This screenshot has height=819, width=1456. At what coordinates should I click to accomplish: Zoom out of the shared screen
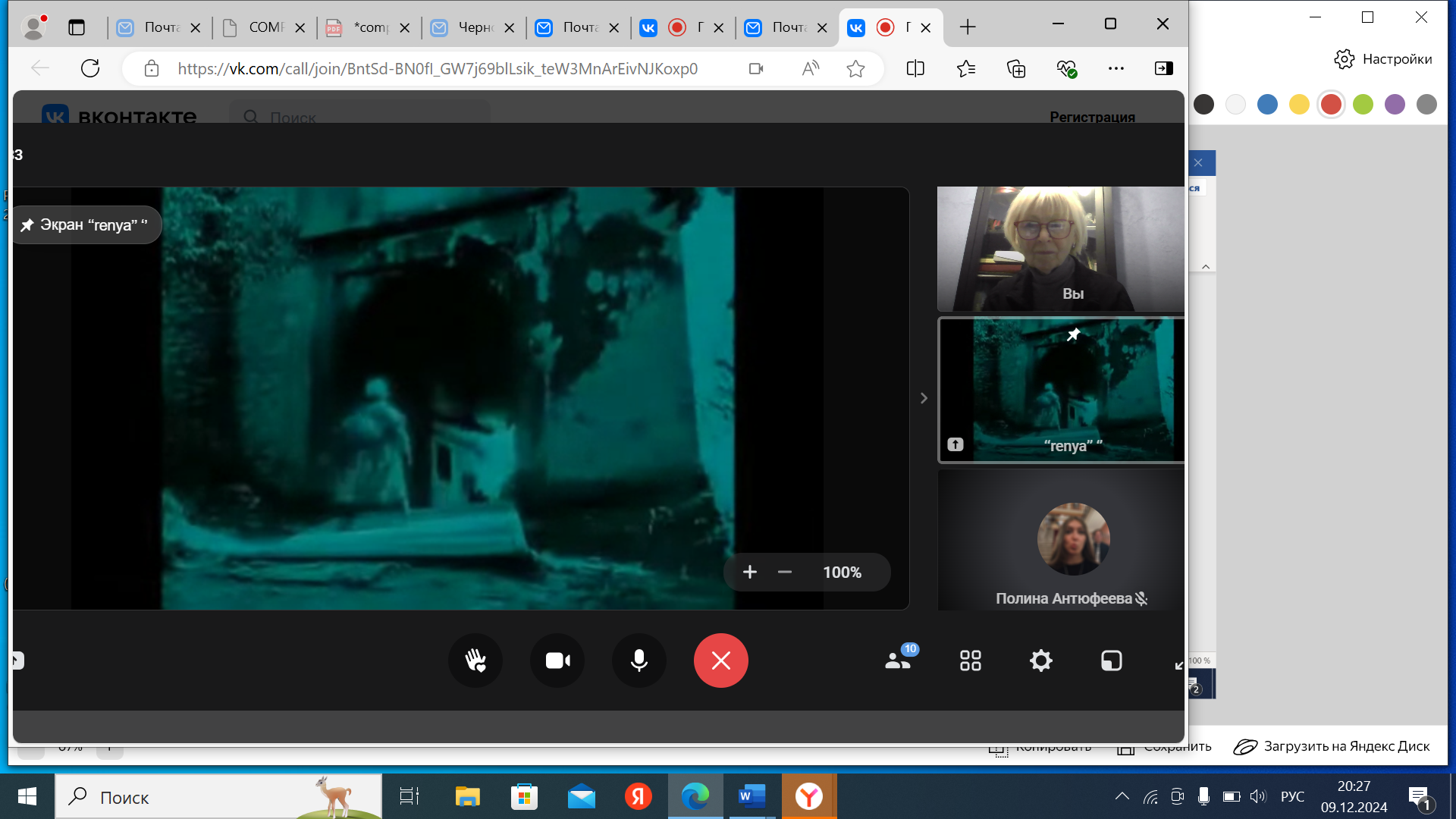[785, 573]
